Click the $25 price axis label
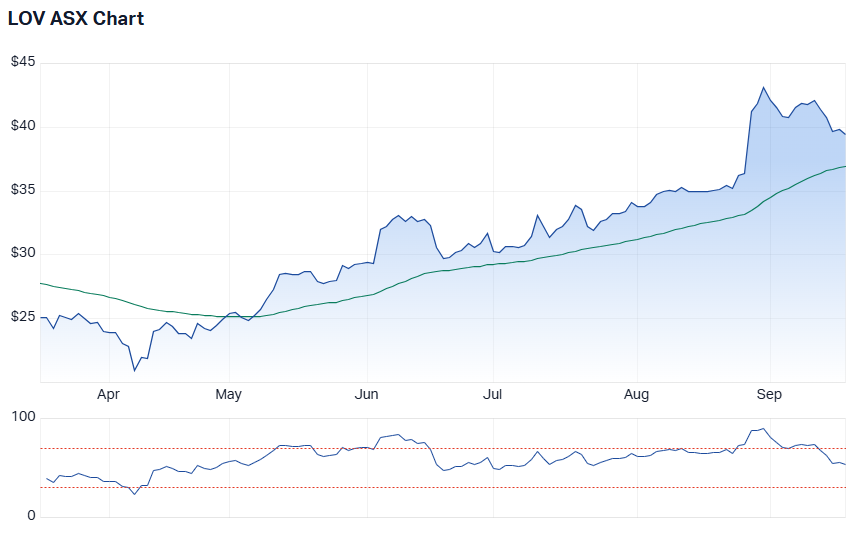The image size is (846, 534). click(x=23, y=317)
